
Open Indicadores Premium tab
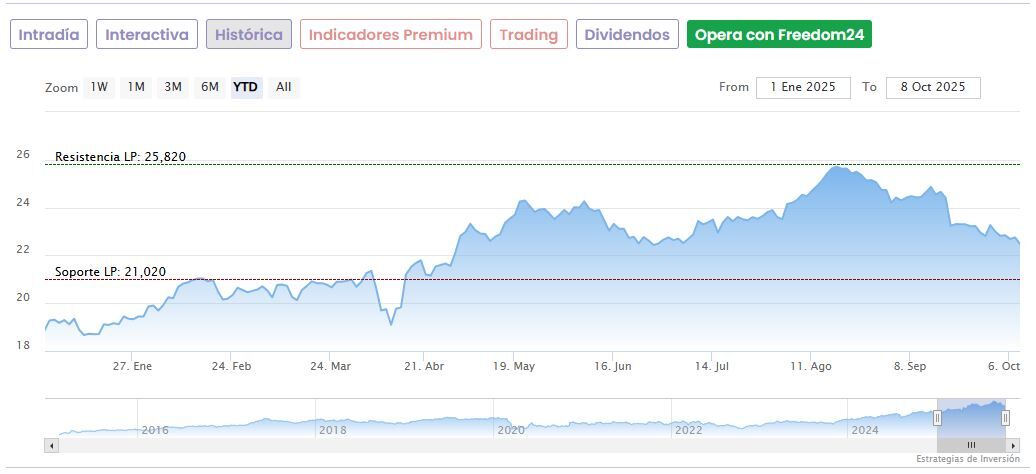(390, 35)
